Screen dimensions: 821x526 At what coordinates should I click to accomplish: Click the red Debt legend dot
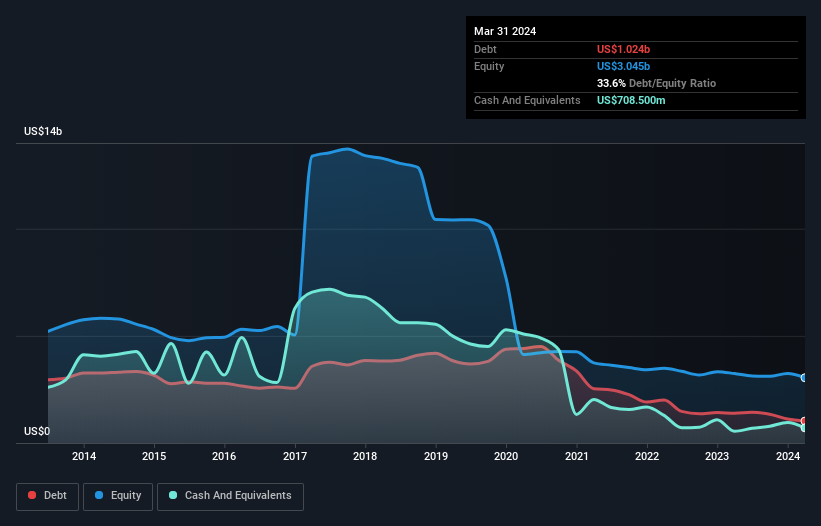[32, 495]
